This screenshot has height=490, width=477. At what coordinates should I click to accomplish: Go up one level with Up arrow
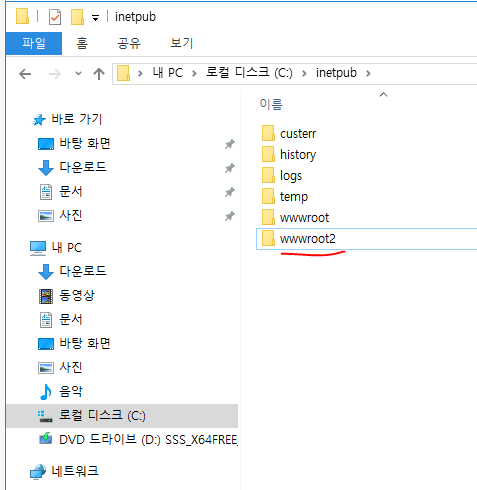[x=99, y=74]
